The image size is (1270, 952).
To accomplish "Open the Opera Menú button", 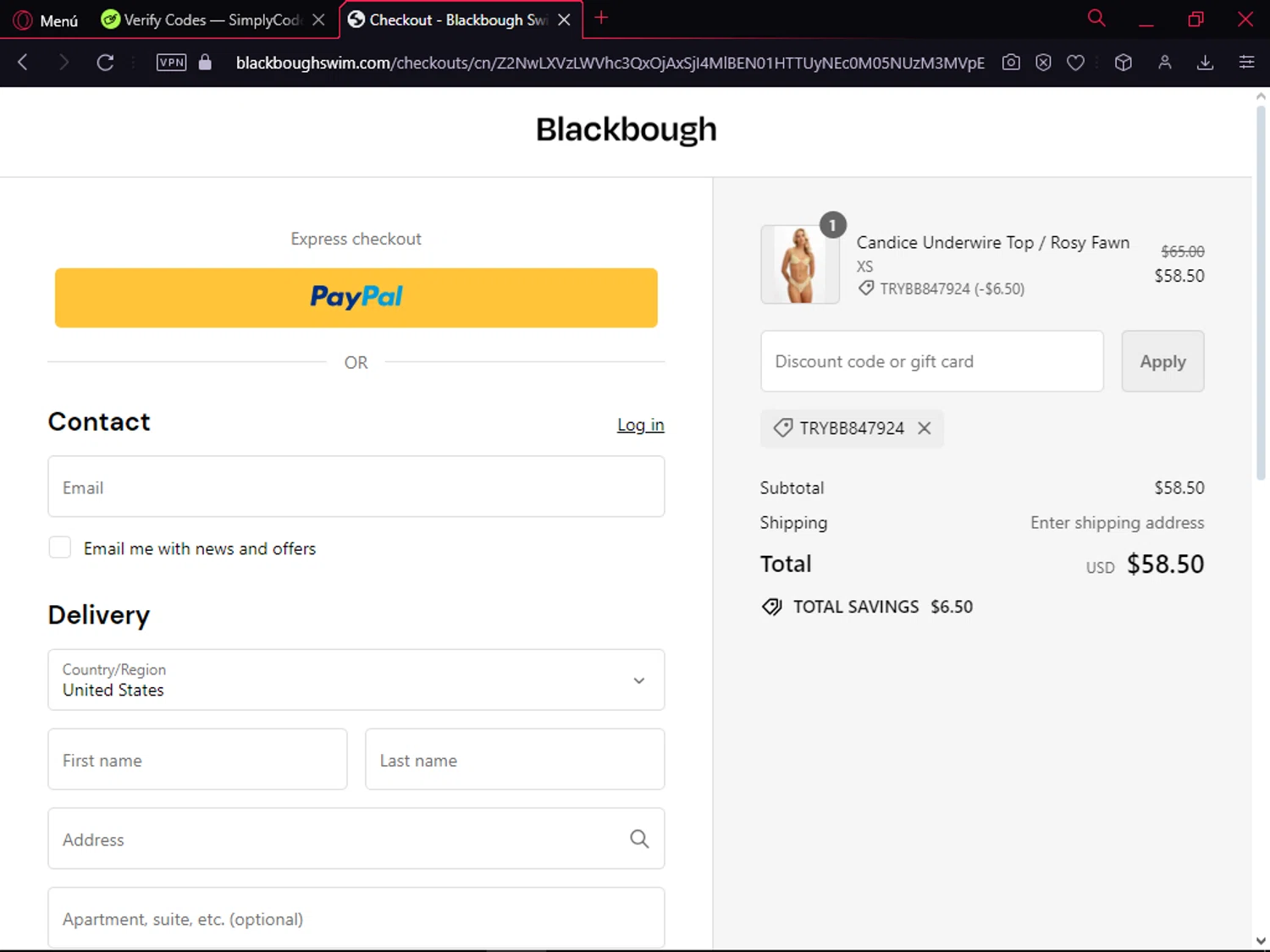I will tap(47, 19).
